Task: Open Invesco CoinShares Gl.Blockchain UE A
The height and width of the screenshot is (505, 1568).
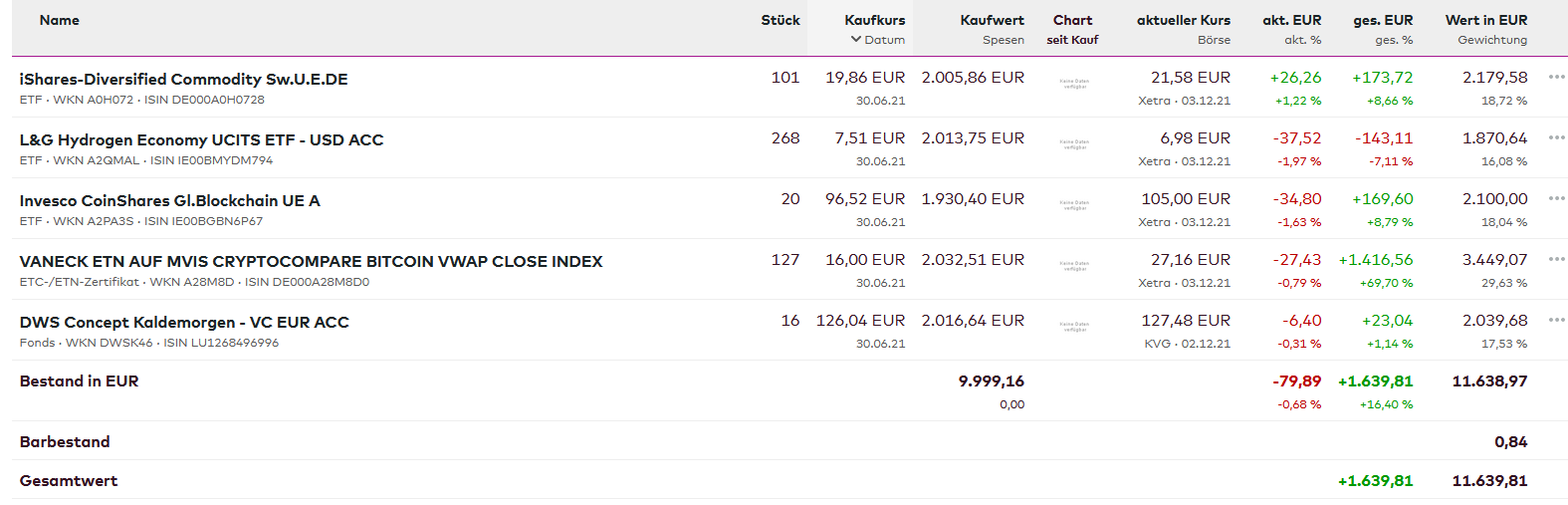Action: (x=169, y=201)
